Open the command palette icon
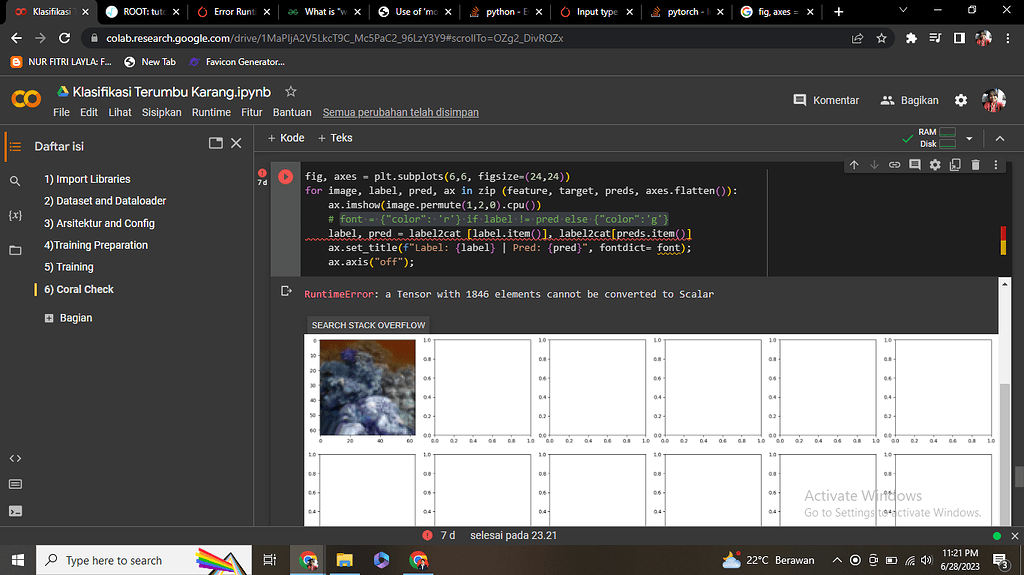1024x575 pixels. [x=15, y=484]
